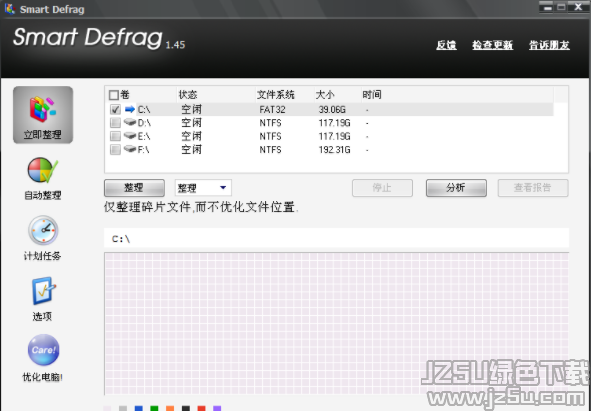Uncheck the C:\ volume checkbox
This screenshot has width=591, height=411.
tap(115, 109)
